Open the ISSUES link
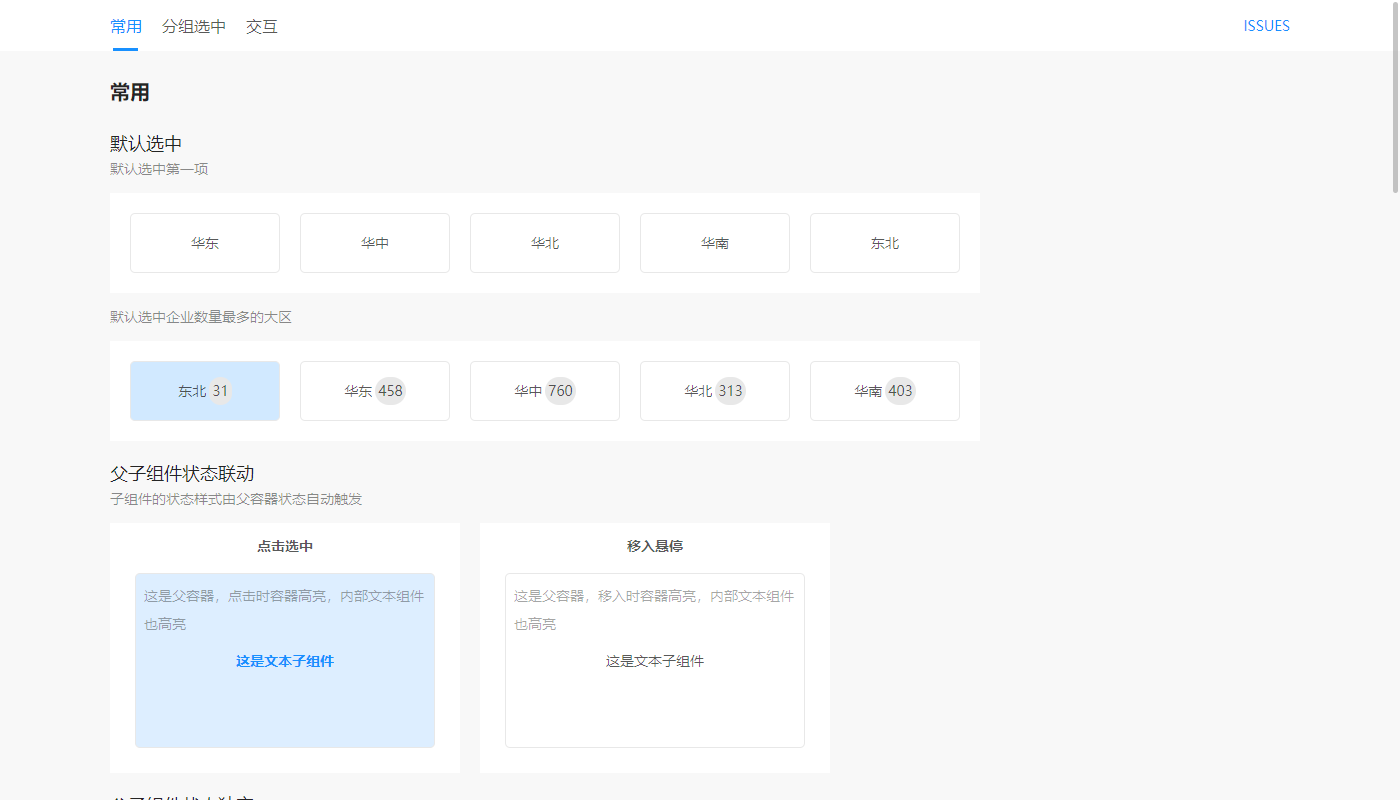The image size is (1400, 800). [x=1266, y=25]
